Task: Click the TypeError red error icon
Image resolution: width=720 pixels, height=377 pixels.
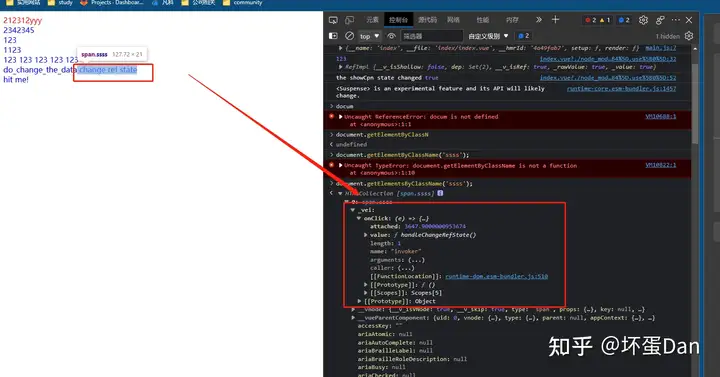Action: click(x=332, y=165)
